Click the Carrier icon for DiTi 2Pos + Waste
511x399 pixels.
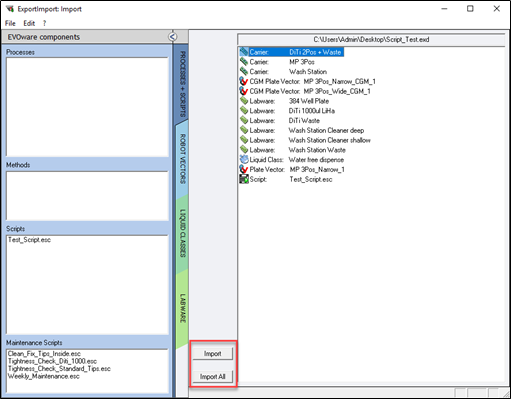point(244,52)
